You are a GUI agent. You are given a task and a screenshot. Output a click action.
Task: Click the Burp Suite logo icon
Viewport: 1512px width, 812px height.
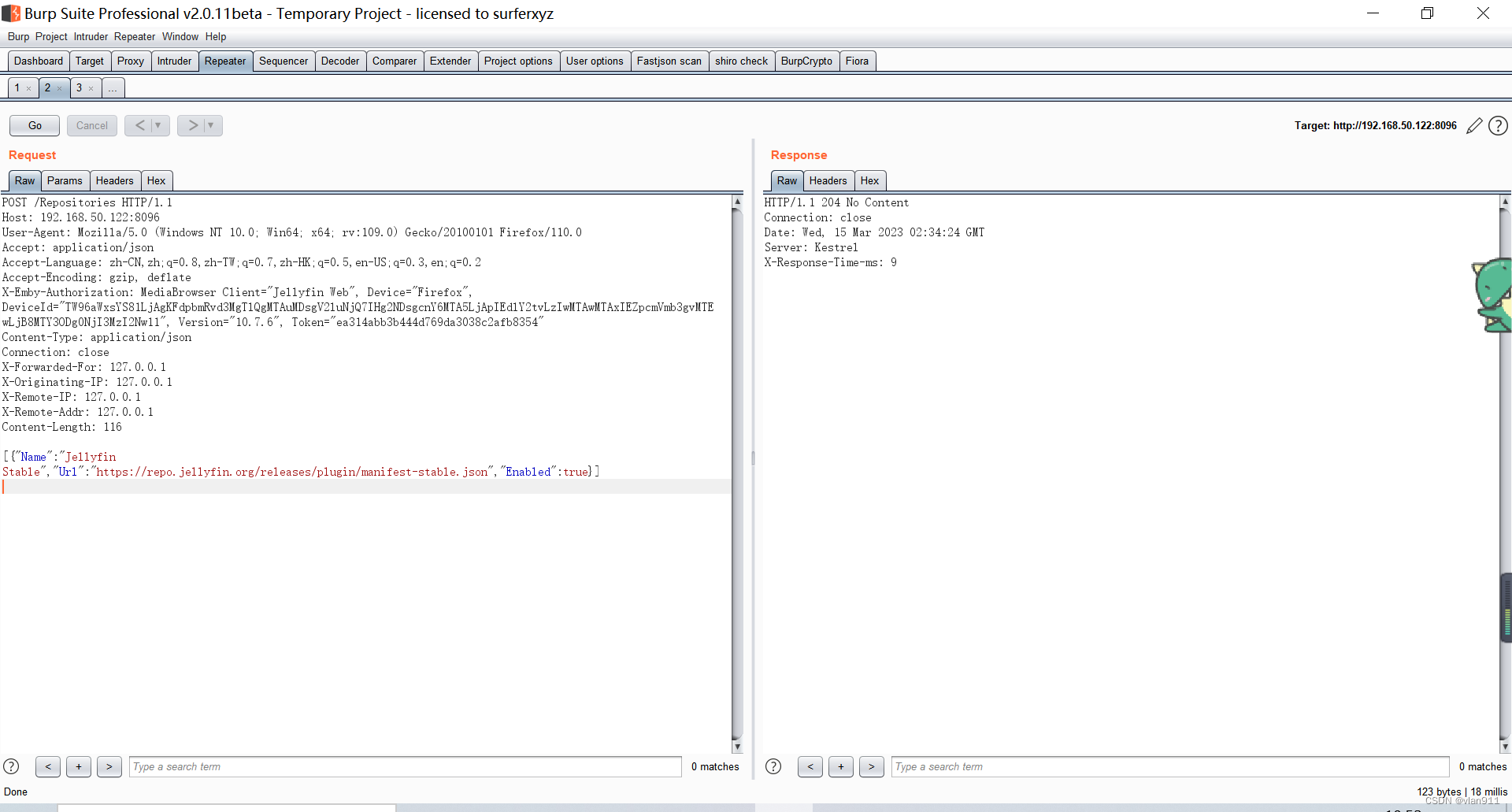pos(11,13)
